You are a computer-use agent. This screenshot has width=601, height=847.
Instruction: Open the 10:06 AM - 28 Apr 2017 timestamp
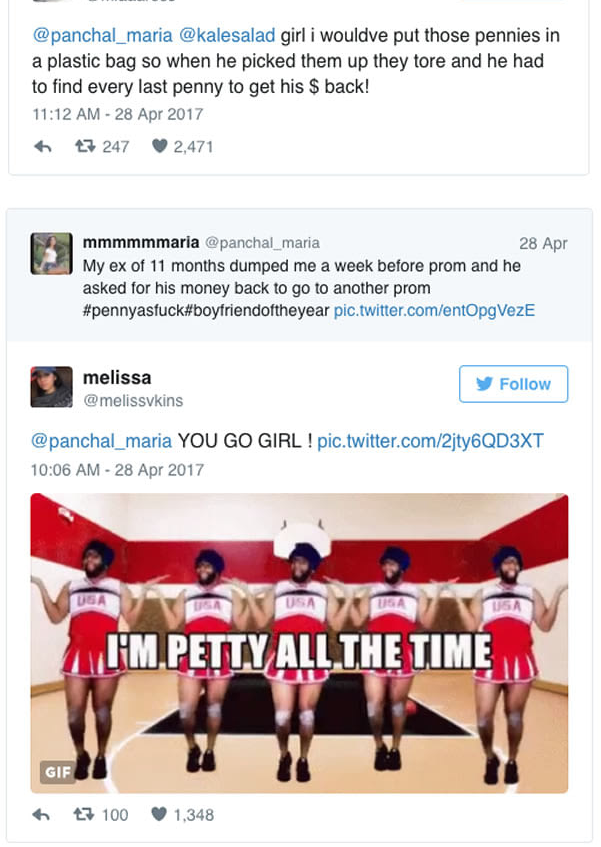pos(118,469)
